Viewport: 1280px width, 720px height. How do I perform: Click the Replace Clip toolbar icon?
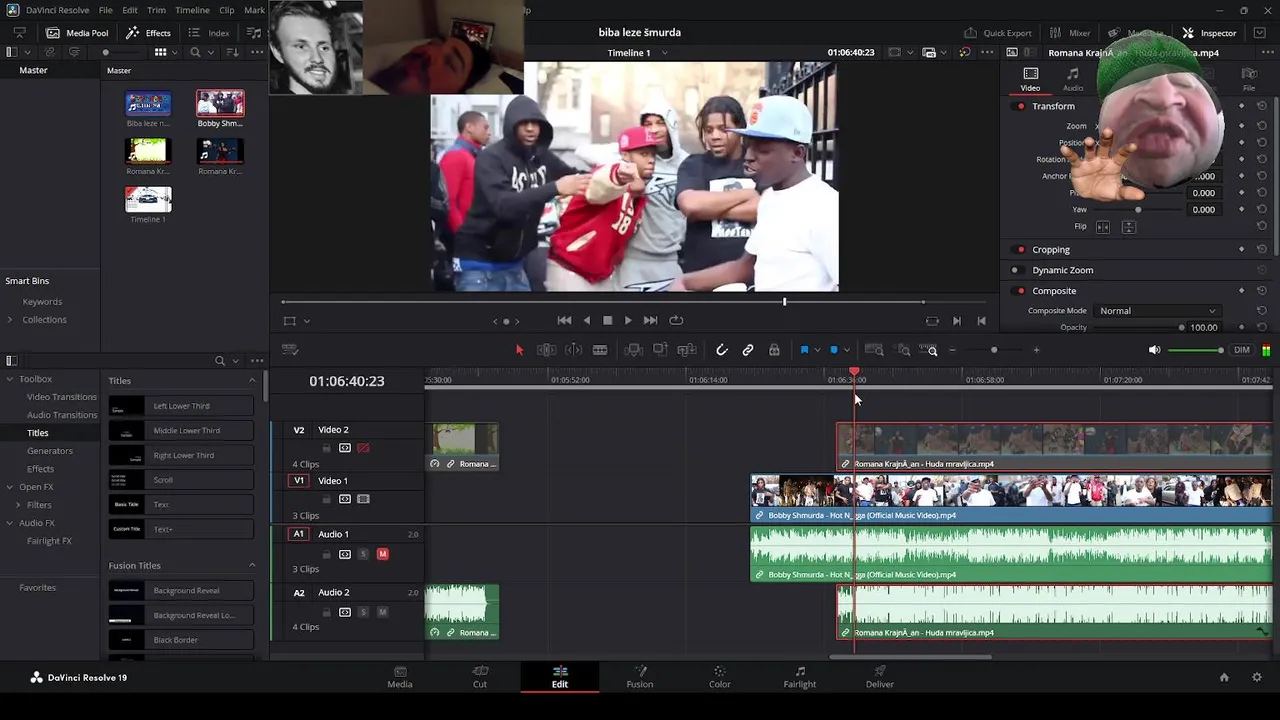click(x=687, y=350)
